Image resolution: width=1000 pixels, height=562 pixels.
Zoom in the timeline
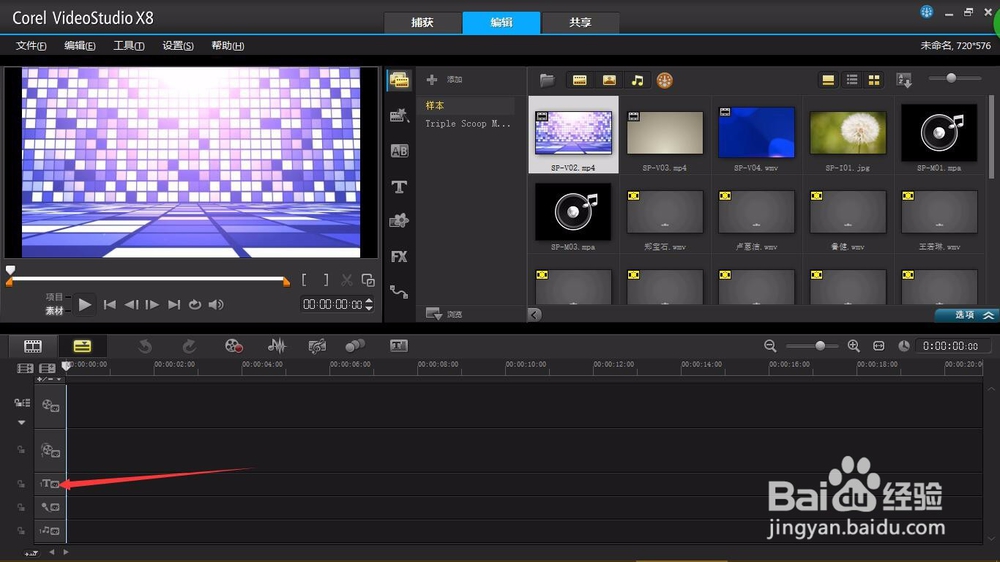coord(854,346)
